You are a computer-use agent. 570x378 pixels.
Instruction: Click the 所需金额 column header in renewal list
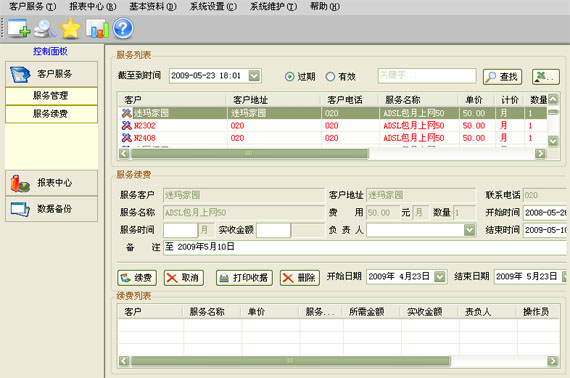pos(371,312)
